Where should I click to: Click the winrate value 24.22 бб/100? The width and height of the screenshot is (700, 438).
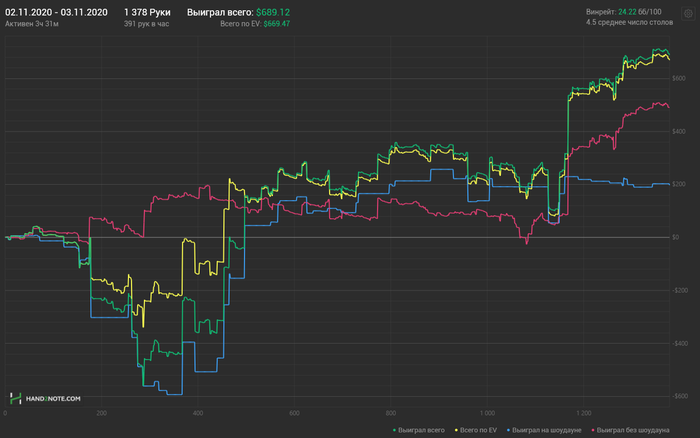click(640, 12)
